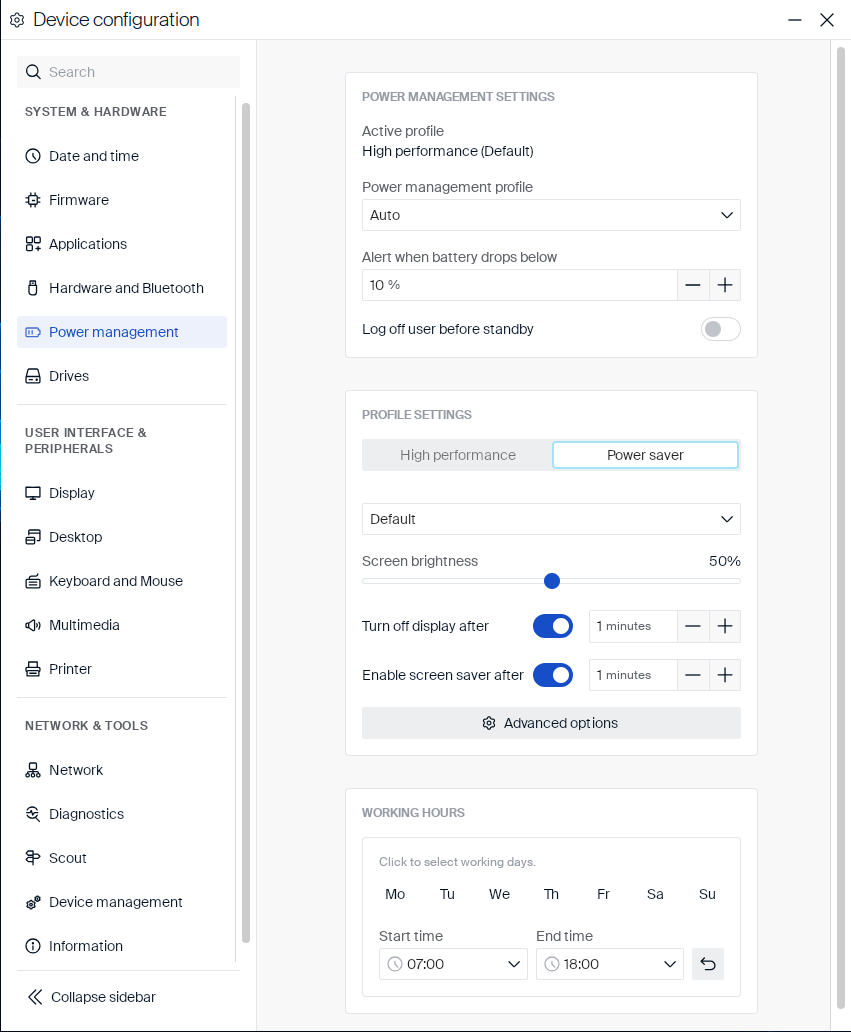Screen dimensions: 851x1032
Task: Toggle Log off user before standby
Action: [721, 329]
